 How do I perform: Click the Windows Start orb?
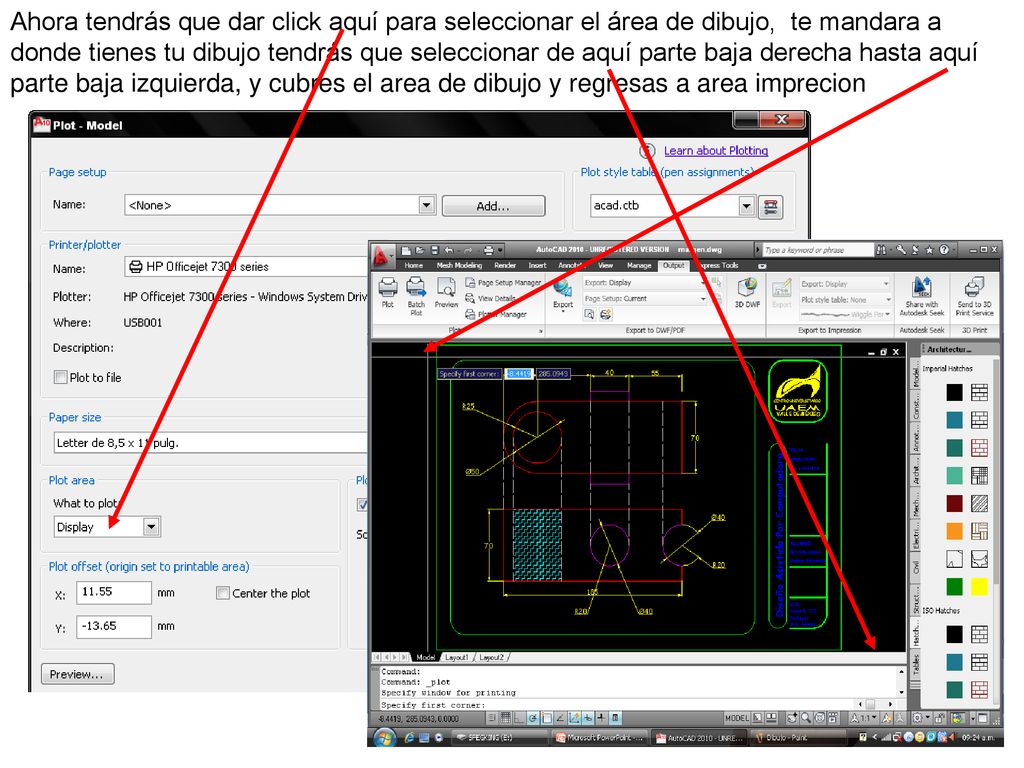click(x=385, y=737)
